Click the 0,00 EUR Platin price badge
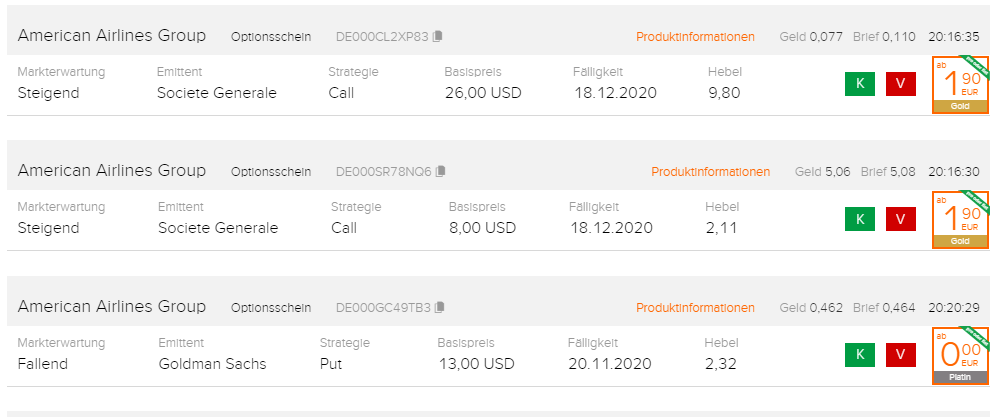 [x=959, y=355]
